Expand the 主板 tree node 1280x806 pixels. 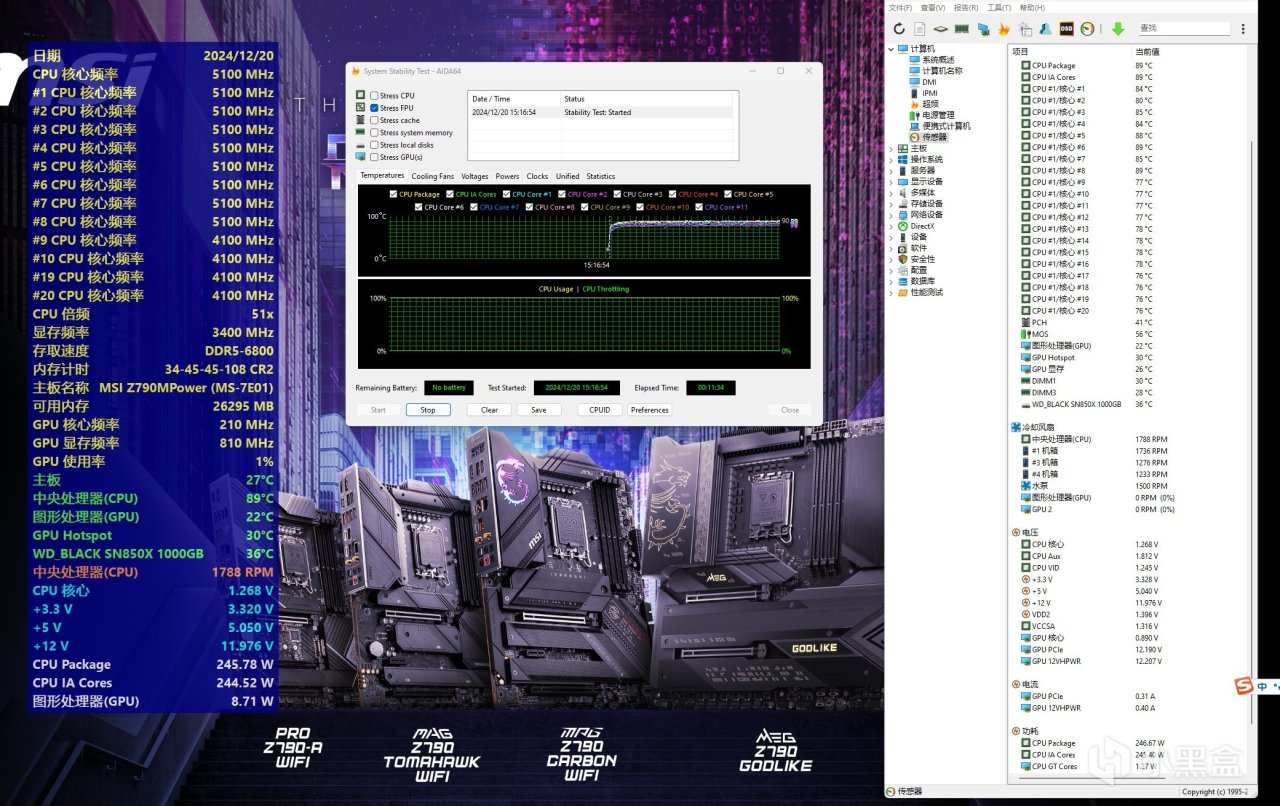pyautogui.click(x=891, y=148)
